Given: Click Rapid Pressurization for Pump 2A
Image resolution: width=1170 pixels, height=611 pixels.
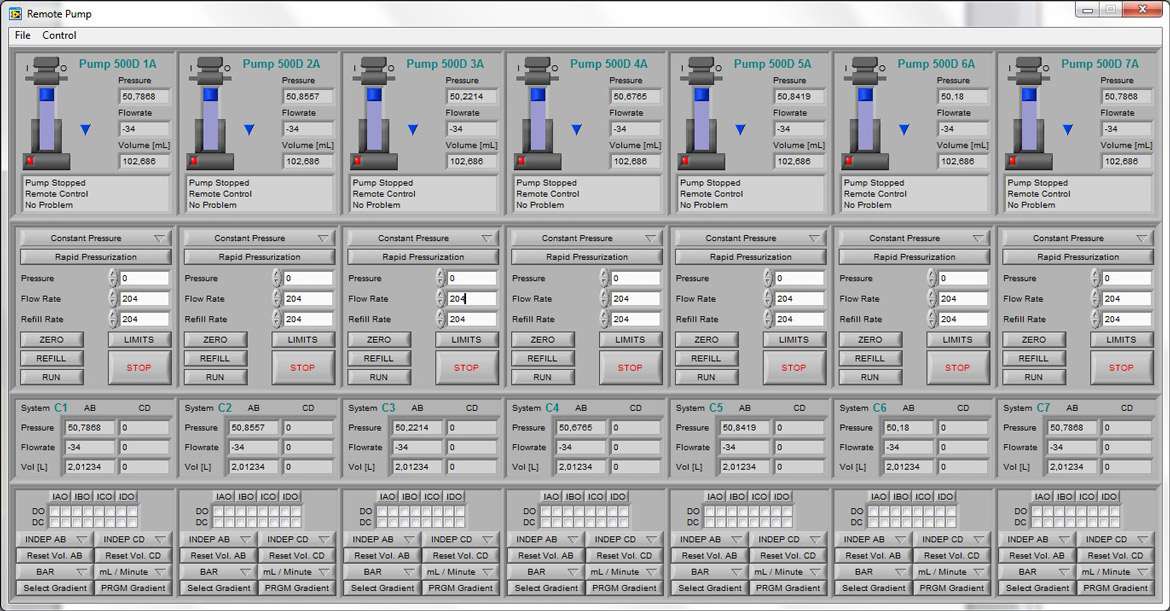Looking at the screenshot, I should pyautogui.click(x=259, y=257).
